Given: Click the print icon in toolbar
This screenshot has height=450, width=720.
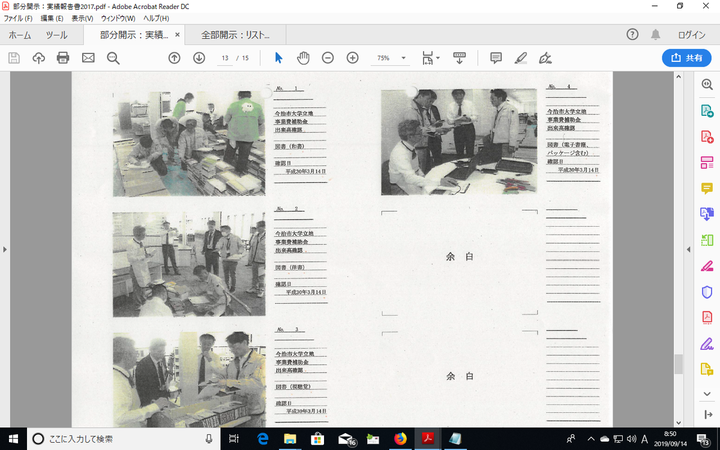Looking at the screenshot, I should [63, 58].
